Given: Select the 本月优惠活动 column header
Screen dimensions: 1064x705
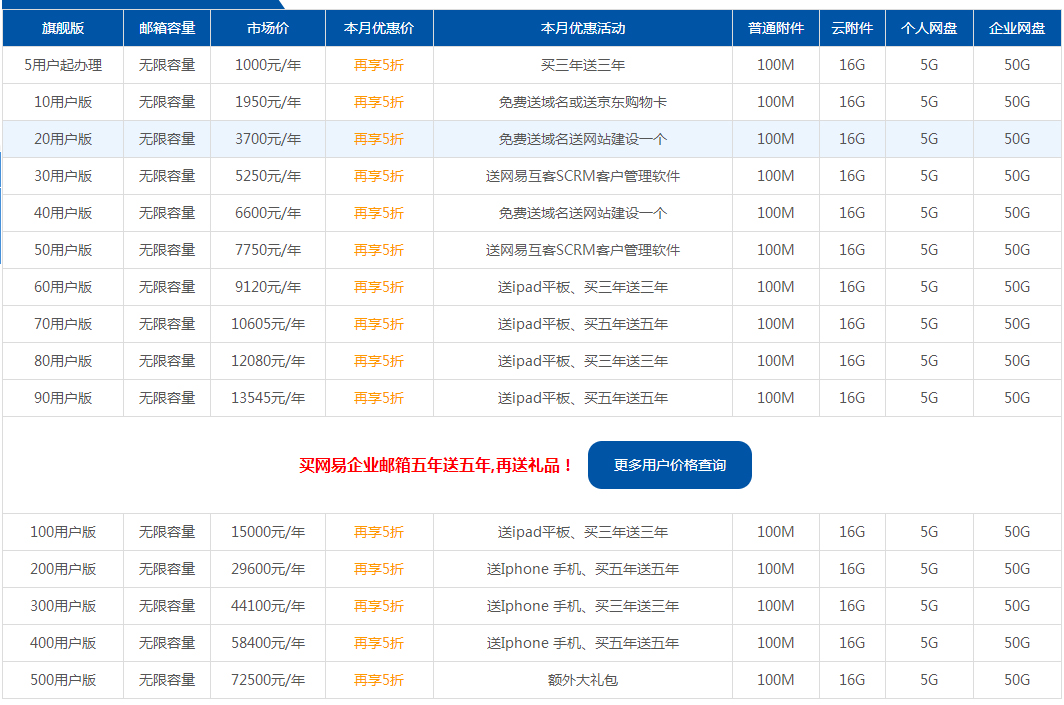Looking at the screenshot, I should click(x=583, y=28).
